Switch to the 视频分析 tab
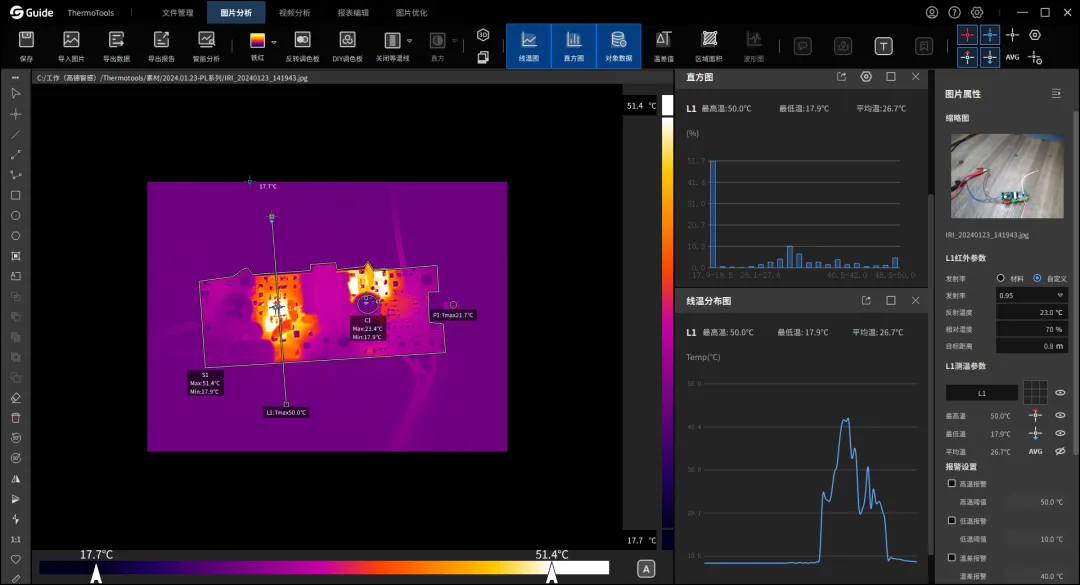 point(294,12)
